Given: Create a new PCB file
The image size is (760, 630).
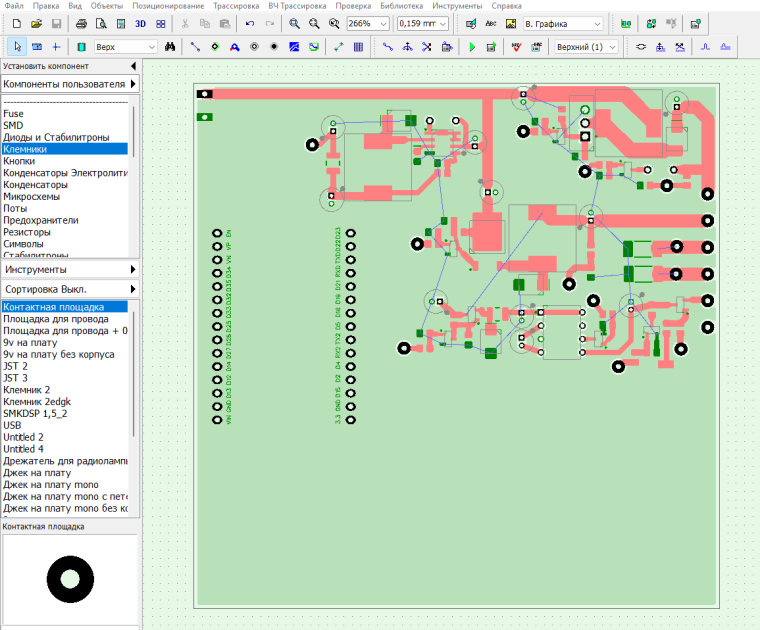Looking at the screenshot, I should coord(16,23).
